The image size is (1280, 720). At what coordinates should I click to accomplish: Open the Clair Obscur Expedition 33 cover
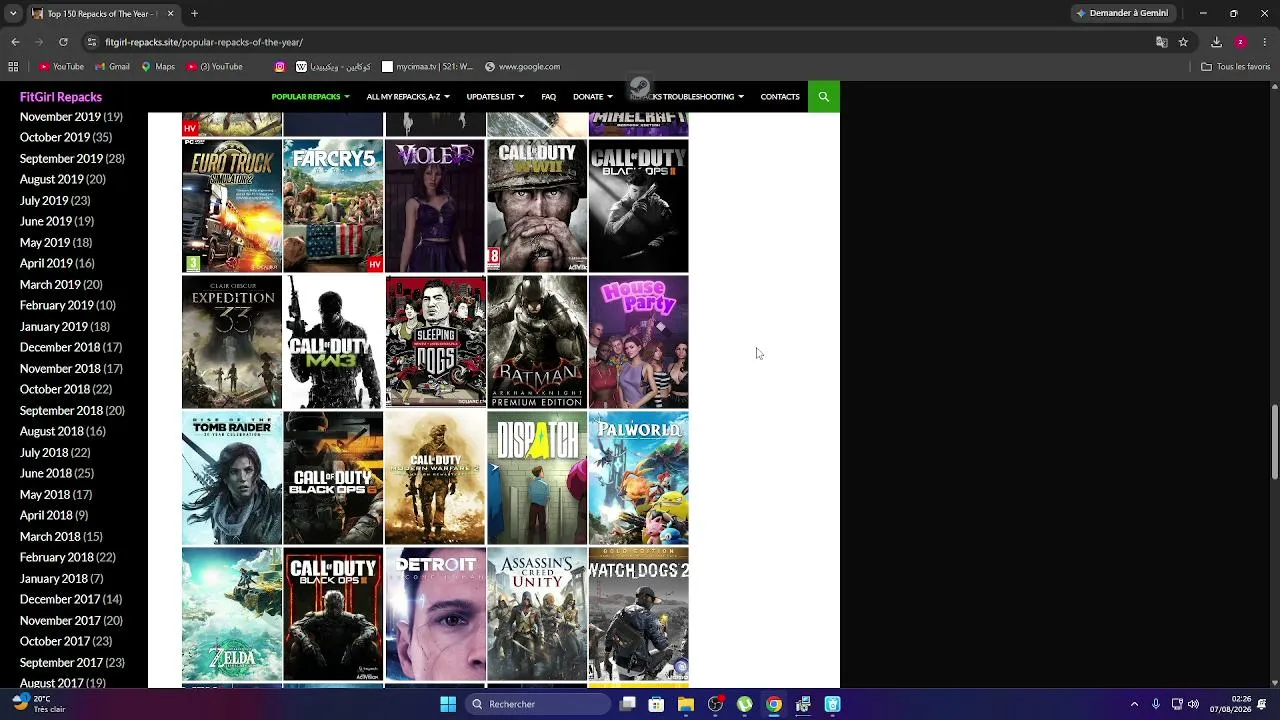[x=232, y=342]
